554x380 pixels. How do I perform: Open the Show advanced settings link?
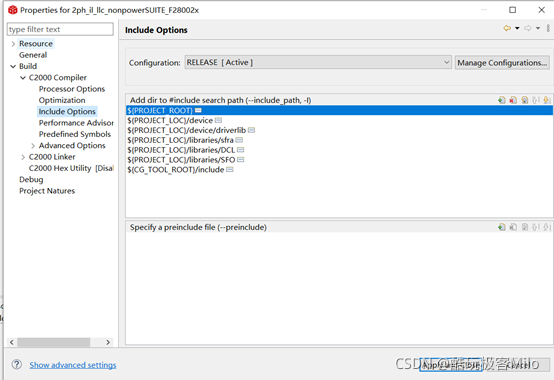click(x=73, y=365)
